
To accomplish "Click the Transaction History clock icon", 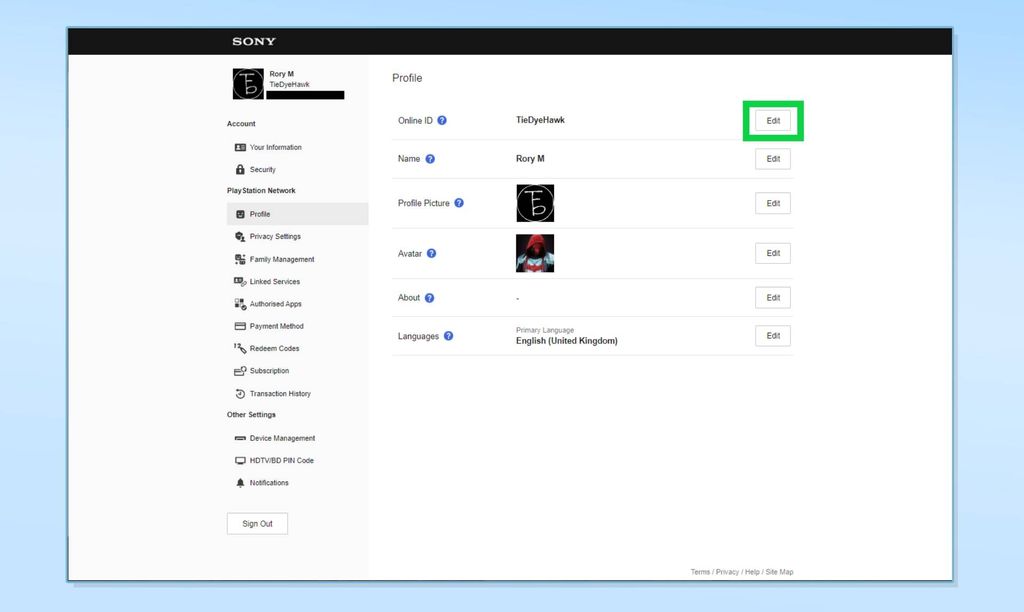I will click(240, 394).
